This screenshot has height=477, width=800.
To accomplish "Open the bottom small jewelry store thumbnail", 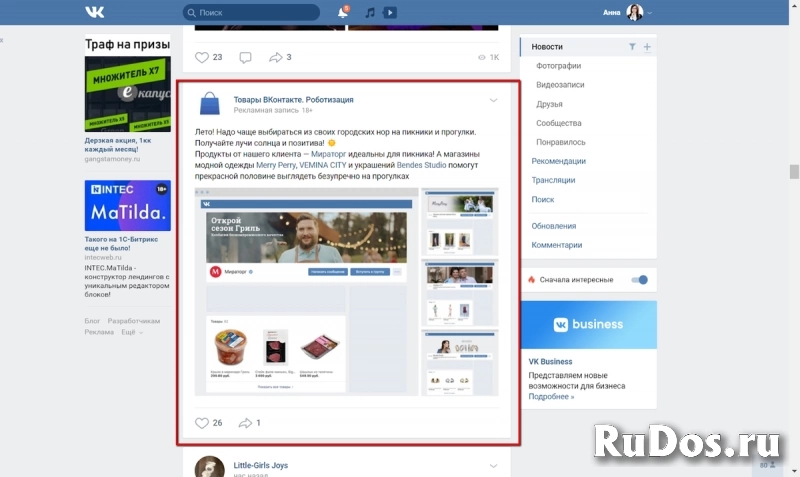I will tap(459, 363).
